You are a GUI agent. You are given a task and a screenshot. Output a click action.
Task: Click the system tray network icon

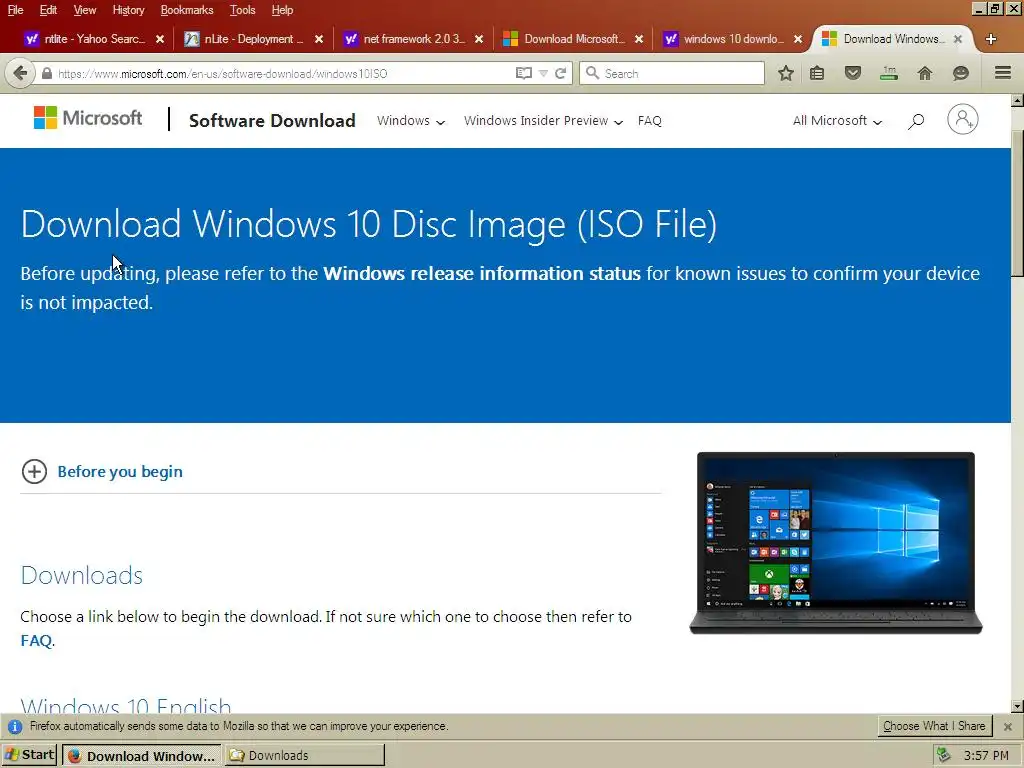click(943, 755)
